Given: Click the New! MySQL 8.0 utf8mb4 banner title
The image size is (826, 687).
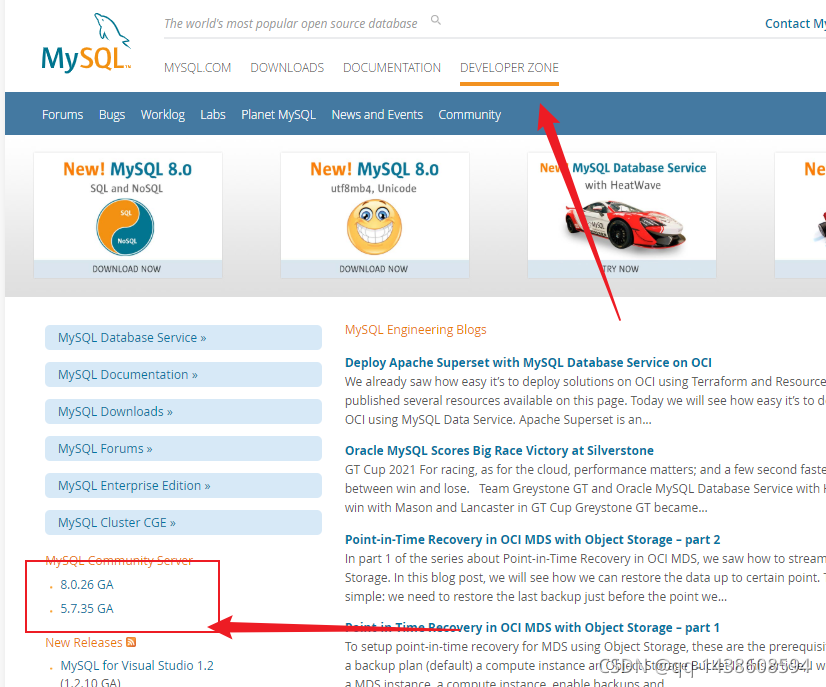Looking at the screenshot, I should click(x=375, y=169).
